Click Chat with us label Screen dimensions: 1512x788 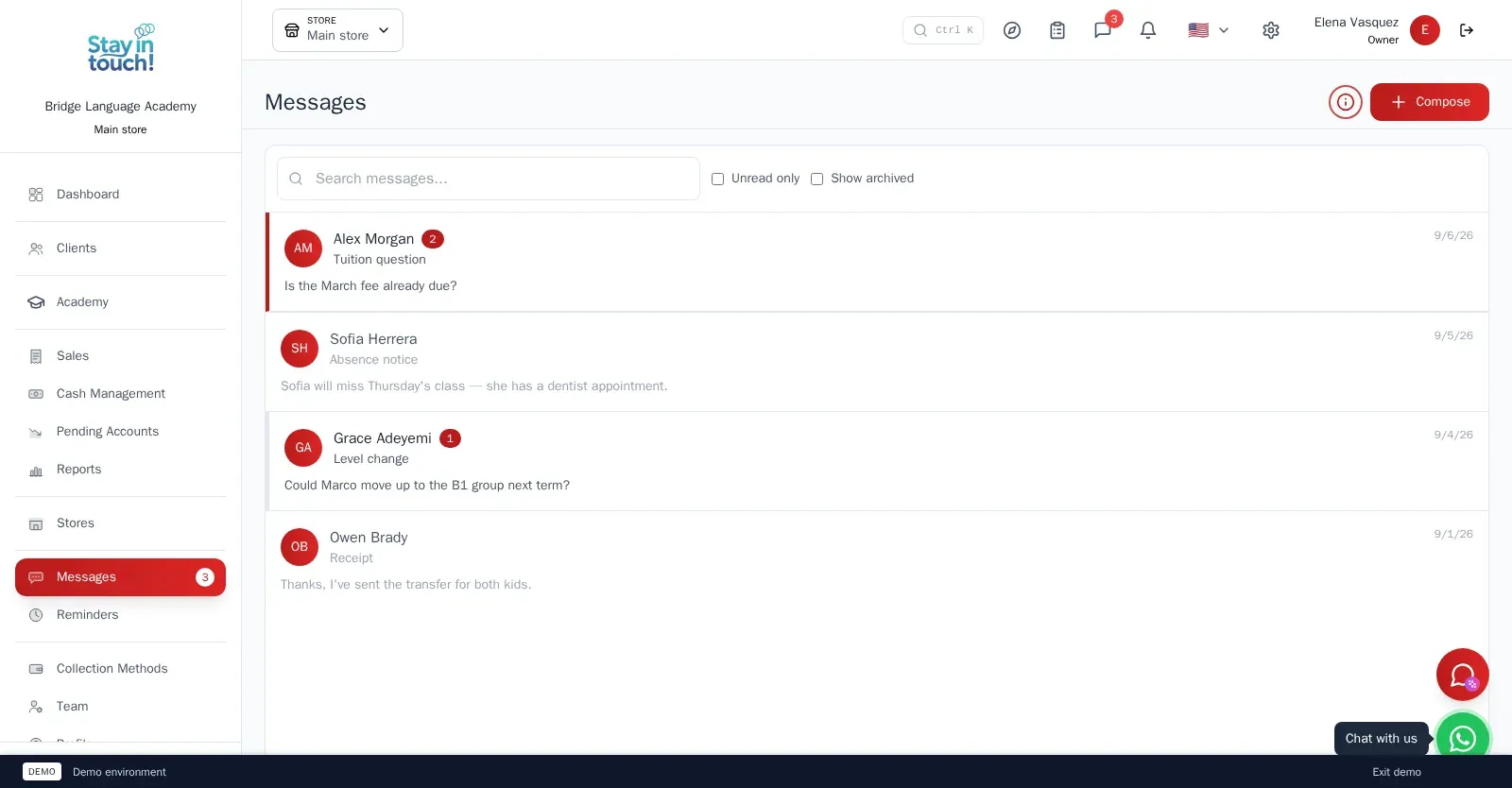[x=1382, y=739]
